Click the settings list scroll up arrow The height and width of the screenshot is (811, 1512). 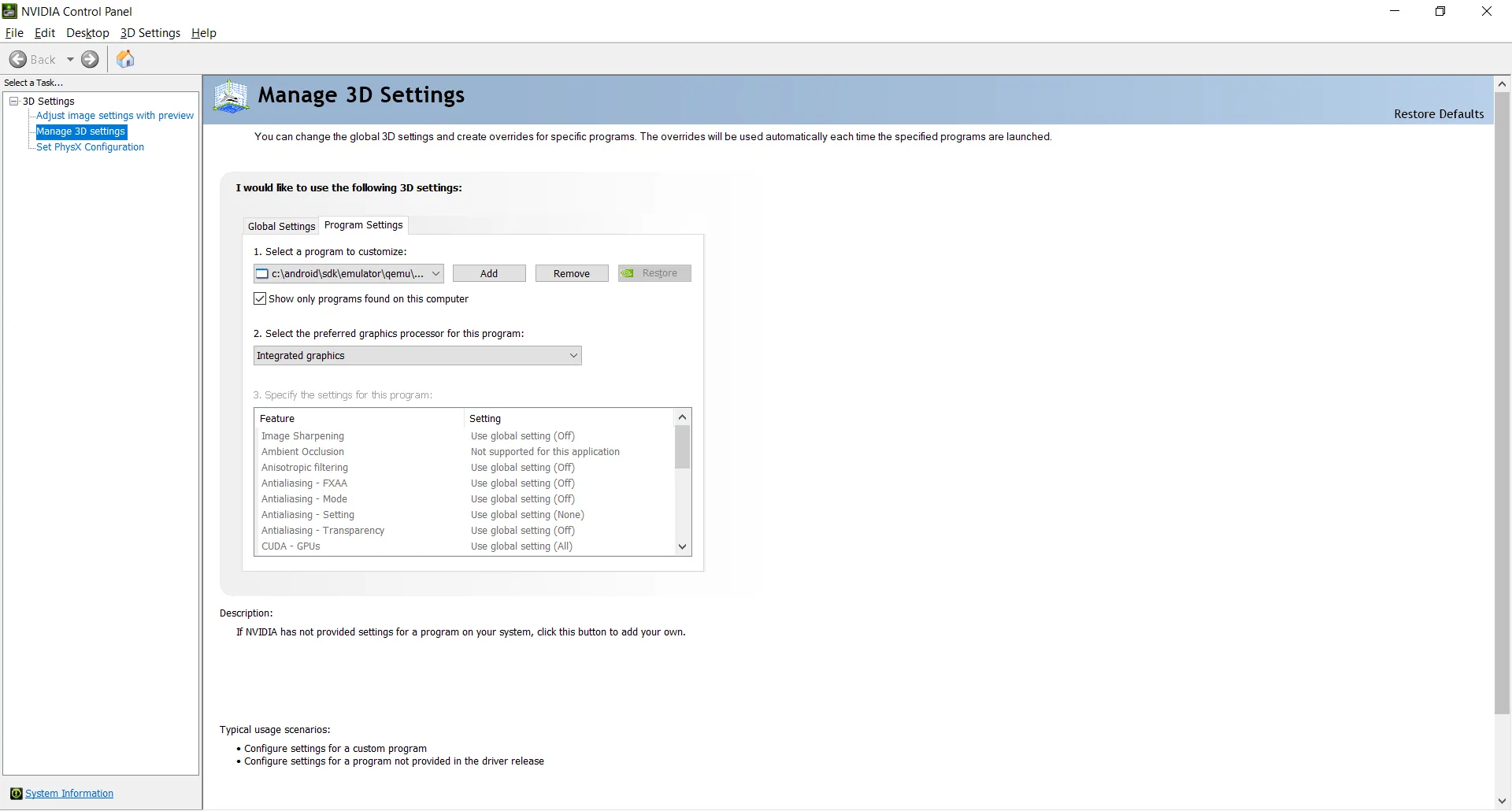coord(683,417)
